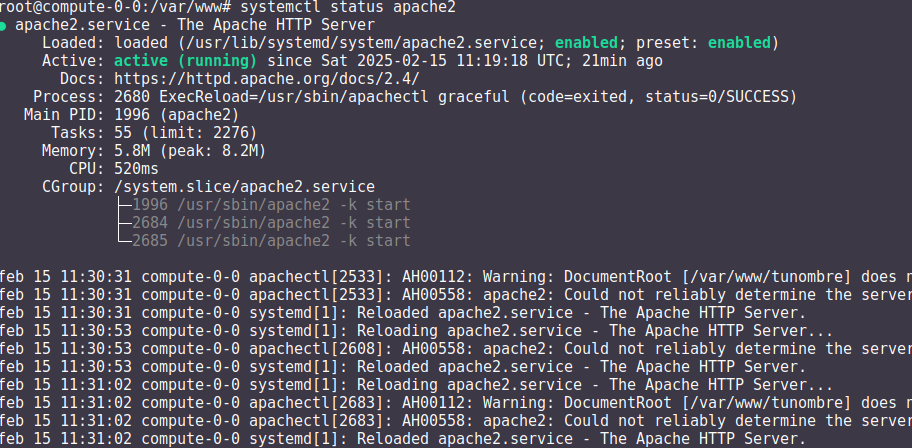Click the apachectl[2533] AH00112 DocumentRoot warning log line
The width and height of the screenshot is (912, 448).
point(456,277)
